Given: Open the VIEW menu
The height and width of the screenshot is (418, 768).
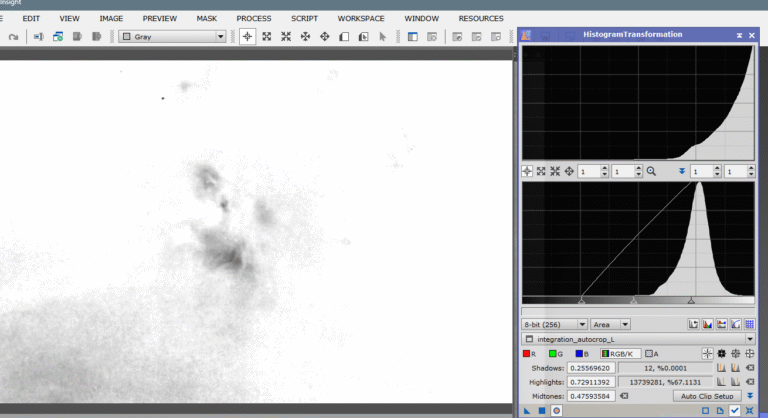Looking at the screenshot, I should (x=70, y=18).
